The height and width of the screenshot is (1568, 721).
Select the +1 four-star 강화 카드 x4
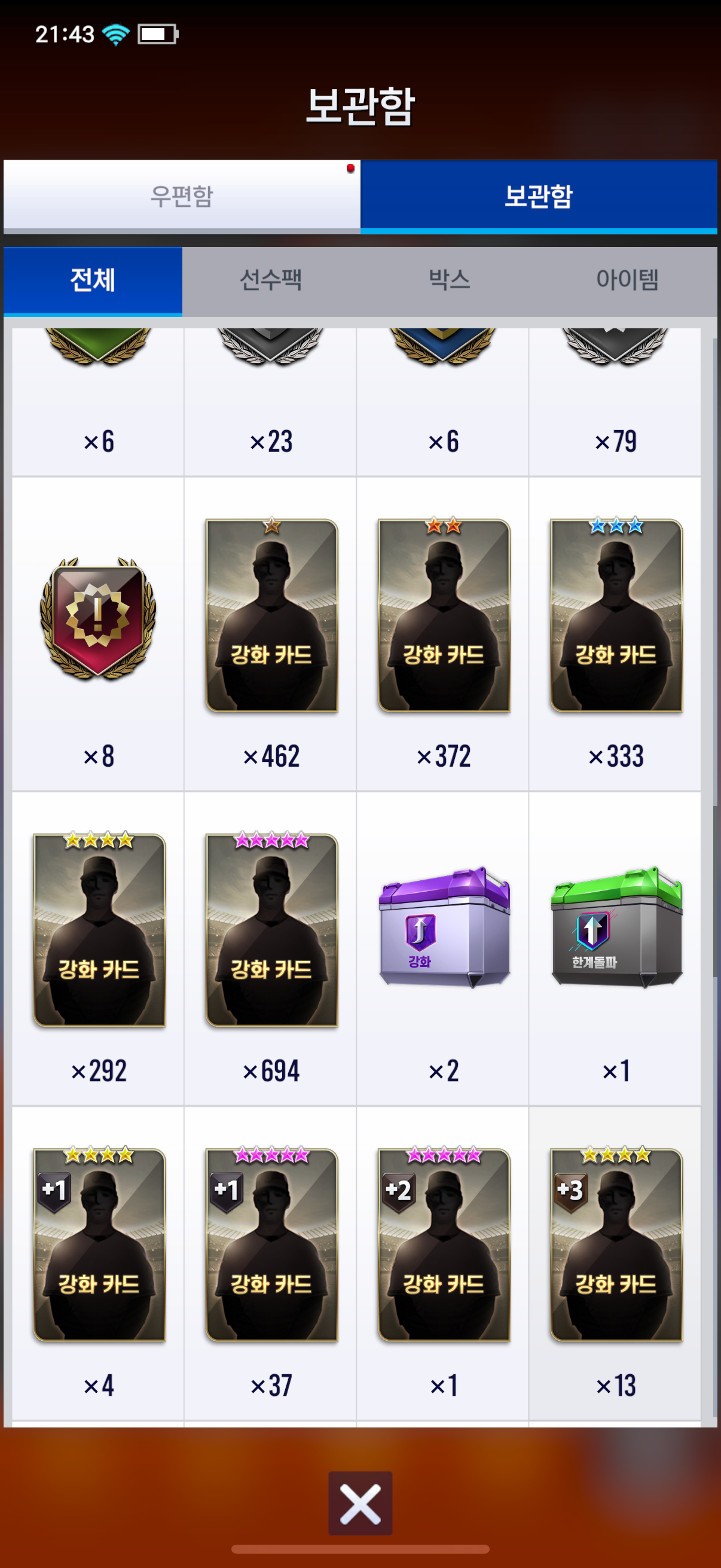pos(98,1264)
